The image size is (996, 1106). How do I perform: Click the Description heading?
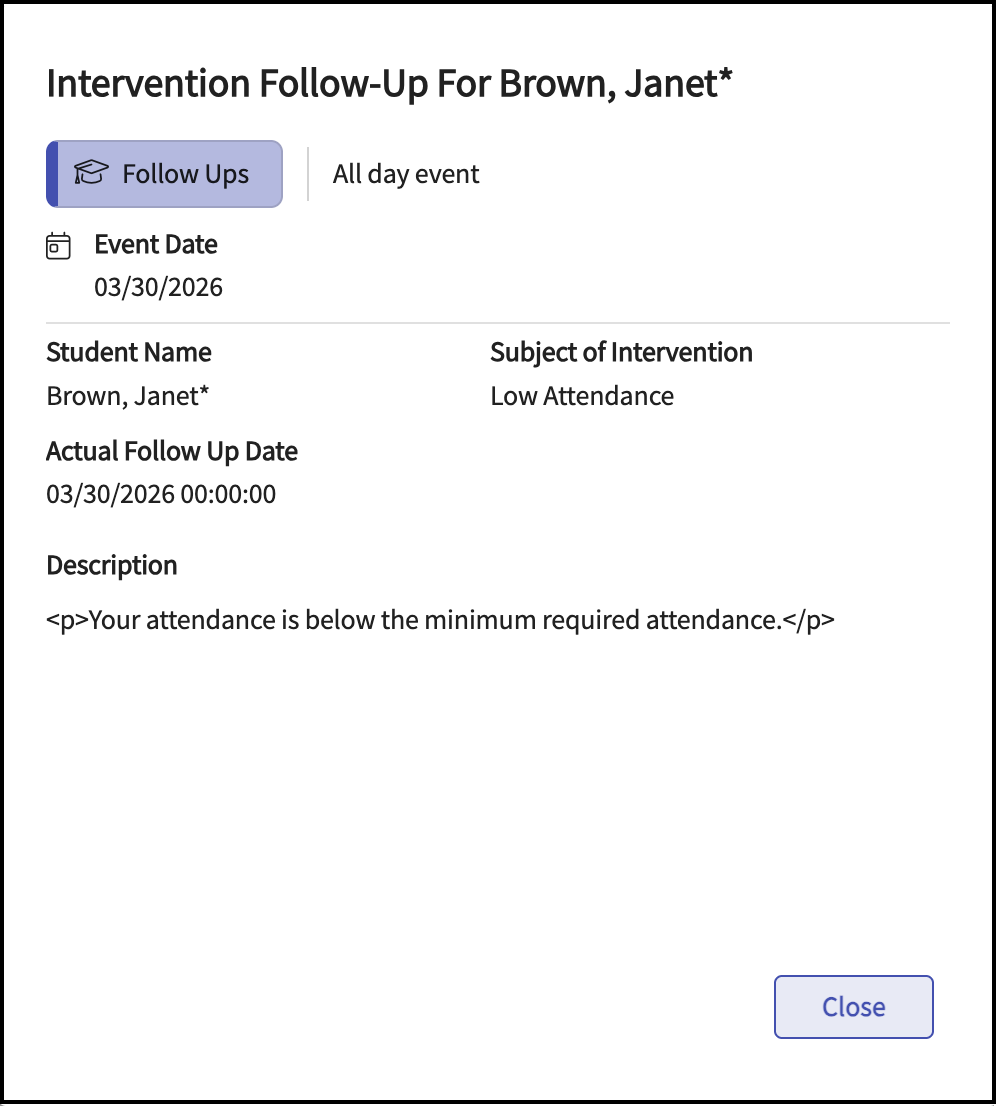[112, 565]
